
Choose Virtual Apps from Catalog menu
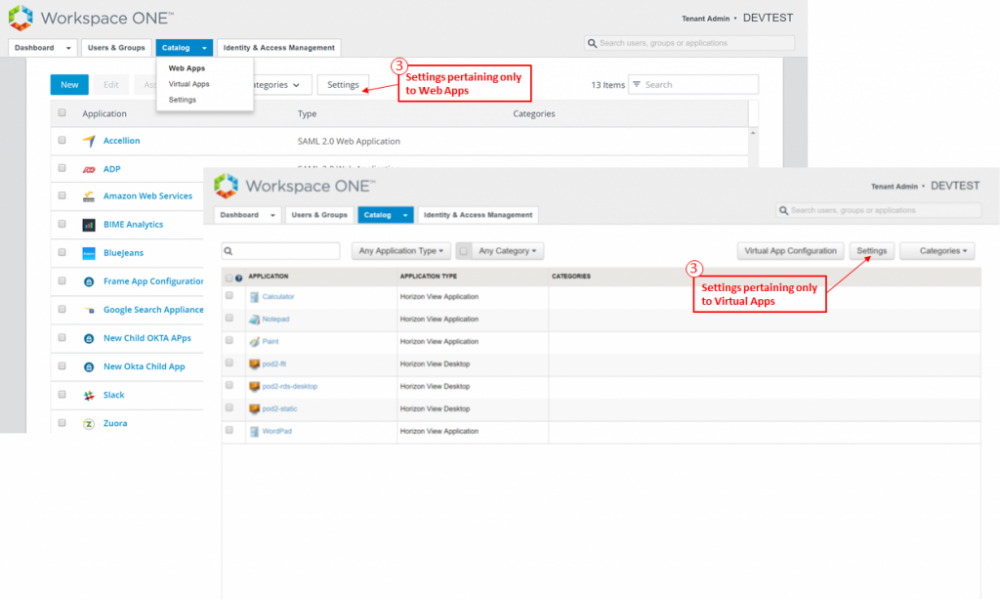pyautogui.click(x=188, y=84)
